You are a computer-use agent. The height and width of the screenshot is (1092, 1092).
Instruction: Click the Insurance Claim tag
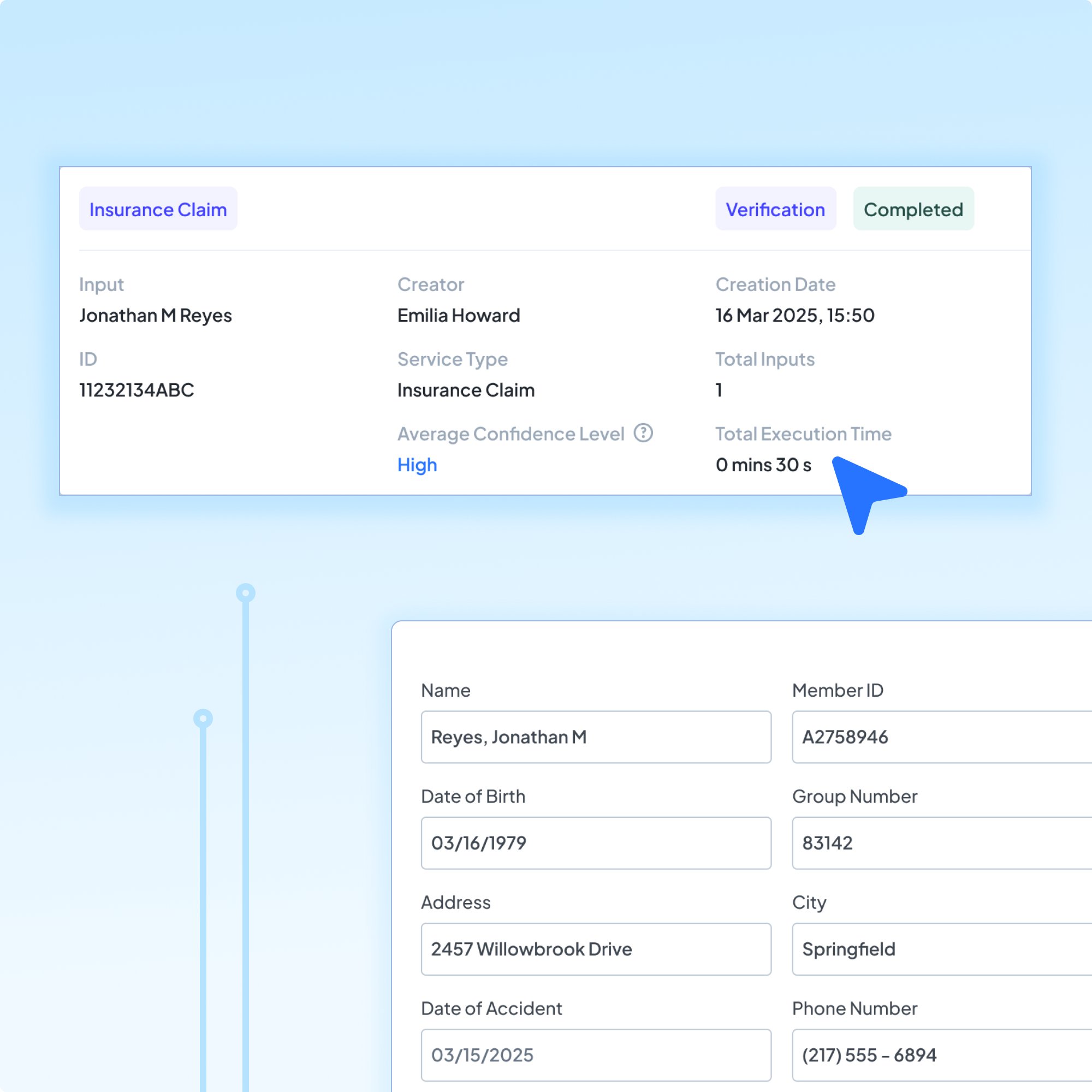pos(158,209)
